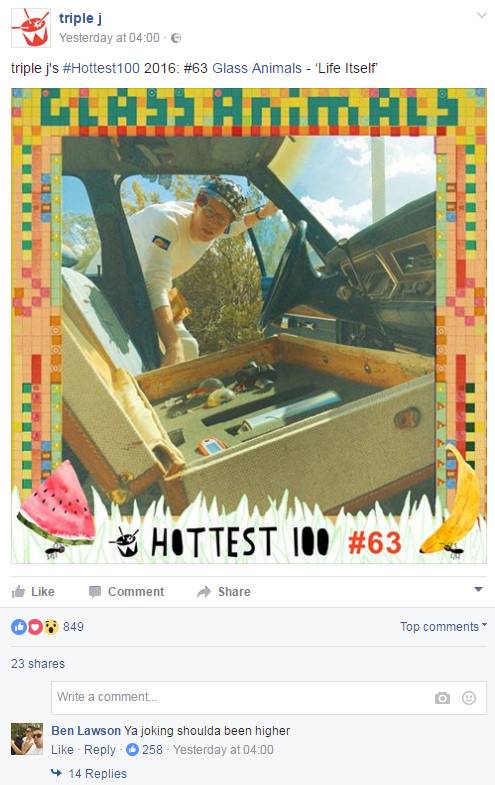495x785 pixels.
Task: Click the Wow emoji reaction icon
Action: tap(51, 626)
